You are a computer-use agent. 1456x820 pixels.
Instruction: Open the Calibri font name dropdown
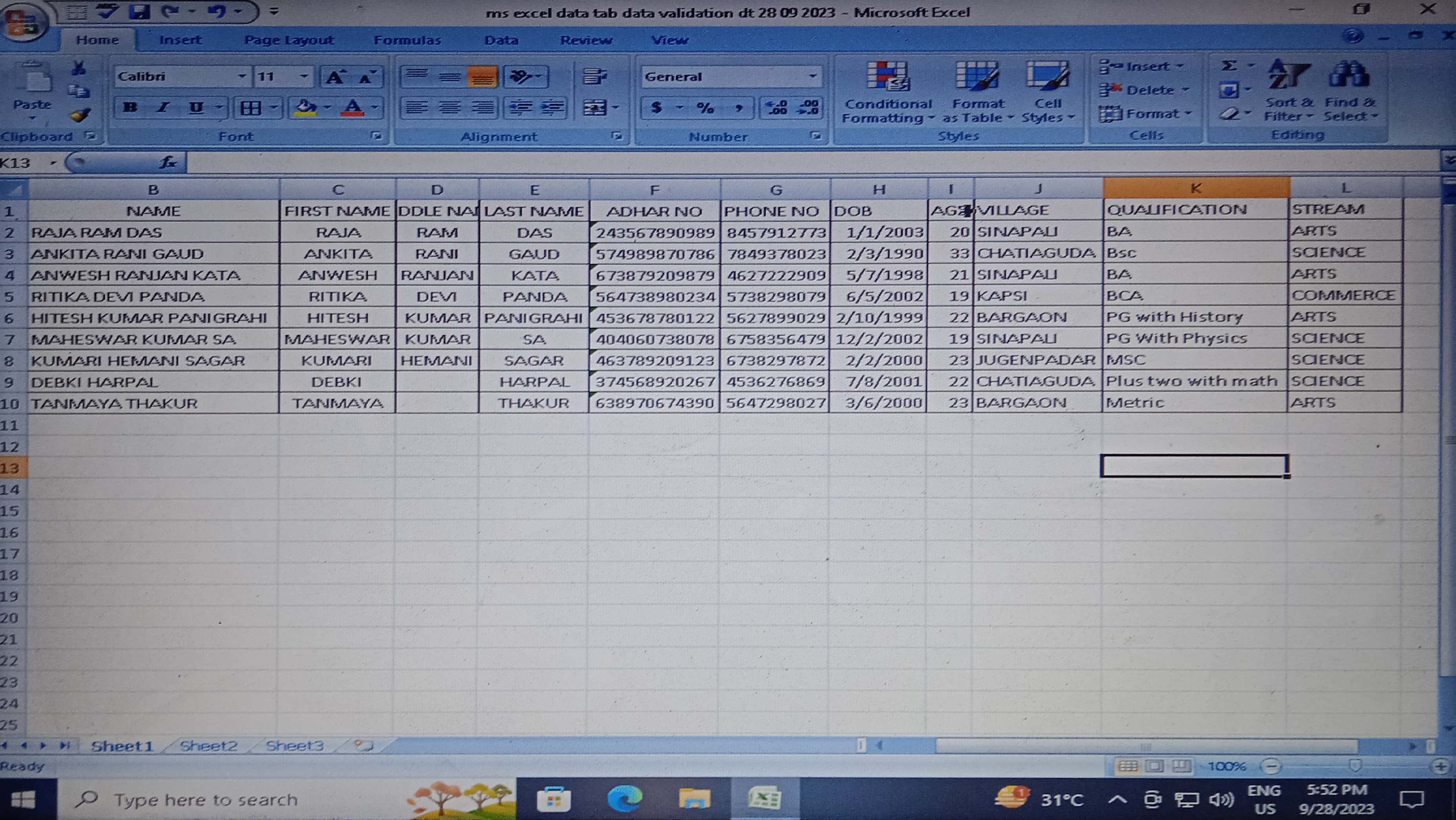tap(241, 76)
